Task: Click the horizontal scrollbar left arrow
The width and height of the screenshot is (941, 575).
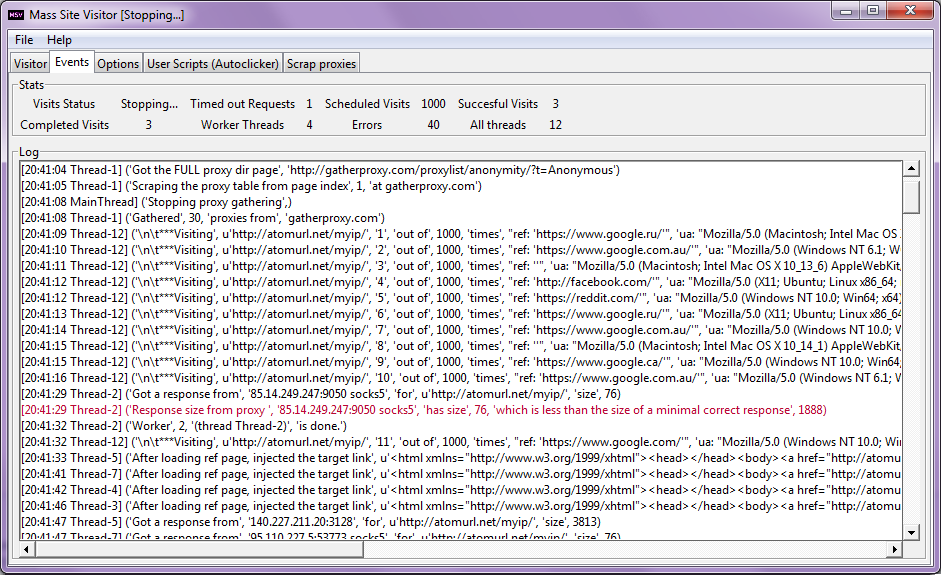Action: click(x=27, y=549)
